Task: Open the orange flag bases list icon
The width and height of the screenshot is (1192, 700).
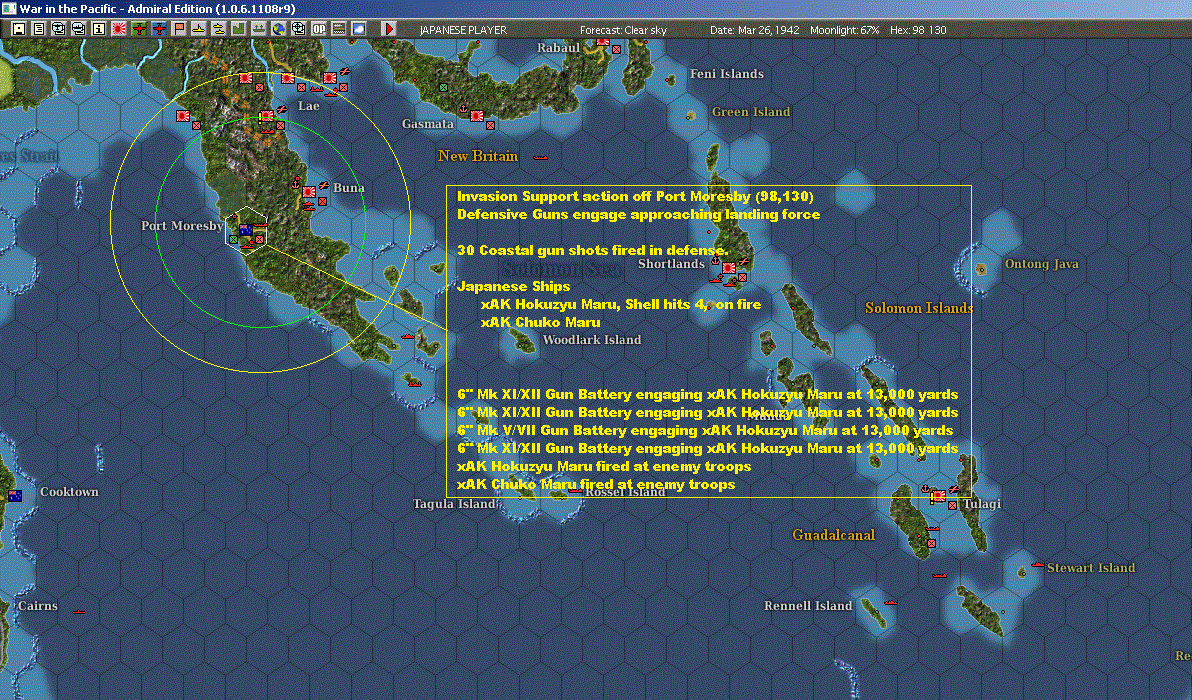Action: tap(179, 29)
